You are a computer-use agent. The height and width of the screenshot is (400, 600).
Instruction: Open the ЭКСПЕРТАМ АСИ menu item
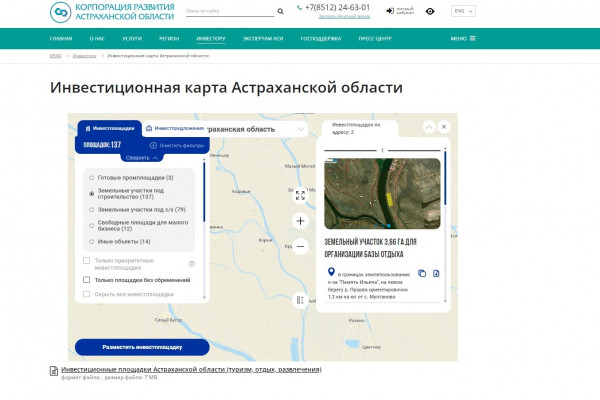click(263, 39)
